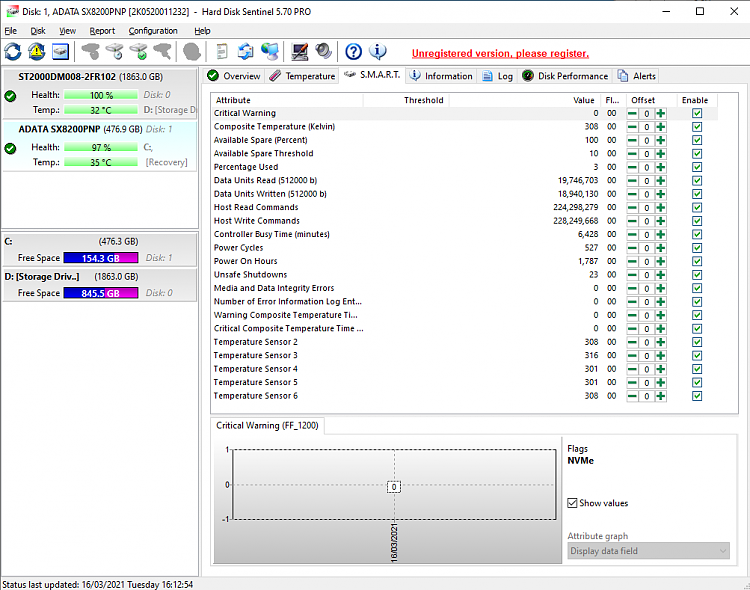
Task: Click the speaker sound toolbar icon
Action: (x=324, y=52)
